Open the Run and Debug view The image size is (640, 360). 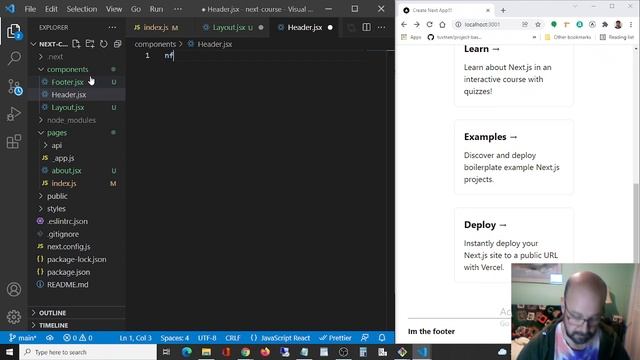point(14,114)
